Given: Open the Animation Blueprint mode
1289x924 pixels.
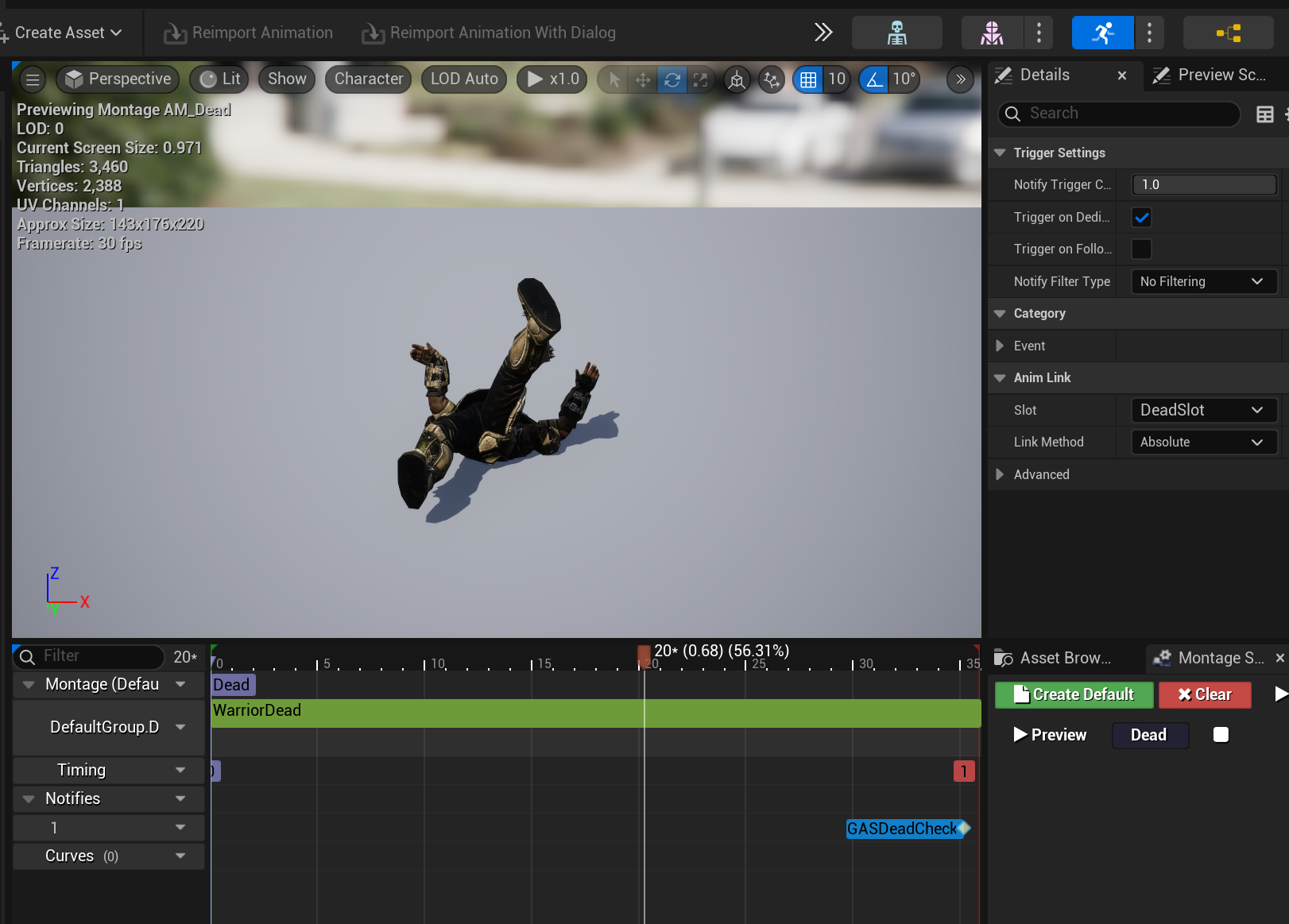Looking at the screenshot, I should [x=1229, y=33].
